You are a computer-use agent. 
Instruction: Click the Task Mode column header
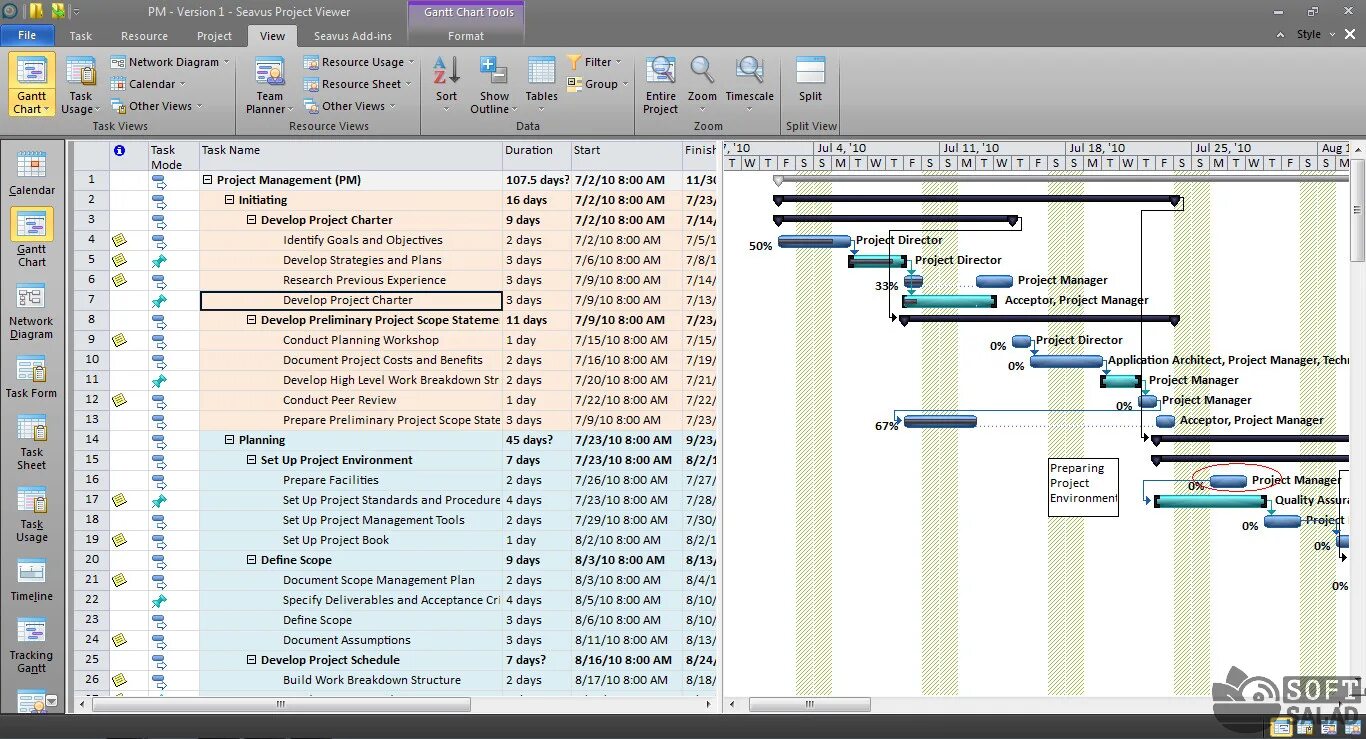(173, 156)
